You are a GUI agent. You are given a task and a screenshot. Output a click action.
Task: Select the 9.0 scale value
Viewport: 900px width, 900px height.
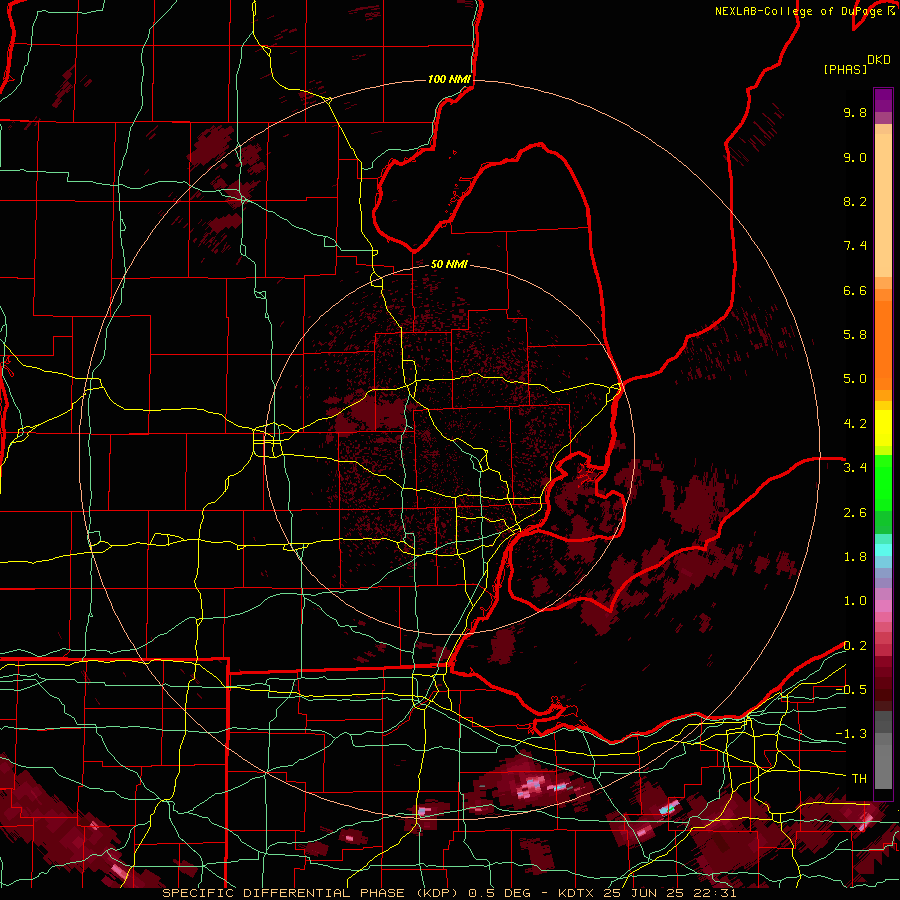pyautogui.click(x=855, y=157)
